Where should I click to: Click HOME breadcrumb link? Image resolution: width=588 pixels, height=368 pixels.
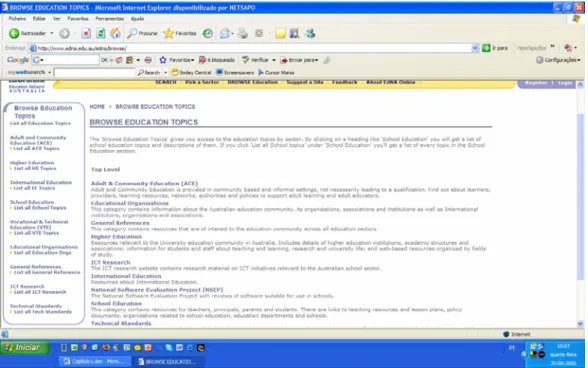tap(97, 107)
